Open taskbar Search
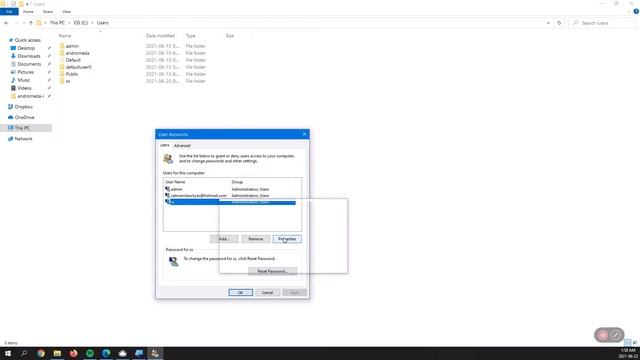The height and width of the screenshot is (360, 640). [24, 353]
